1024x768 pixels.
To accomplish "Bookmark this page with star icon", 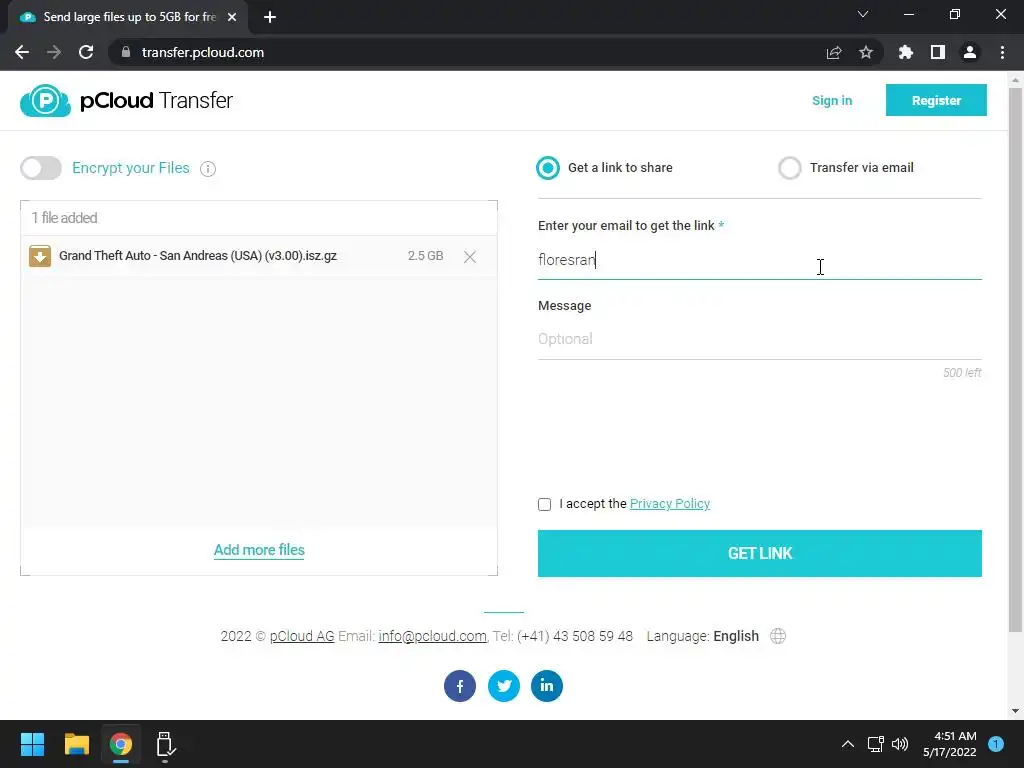I will click(x=866, y=52).
